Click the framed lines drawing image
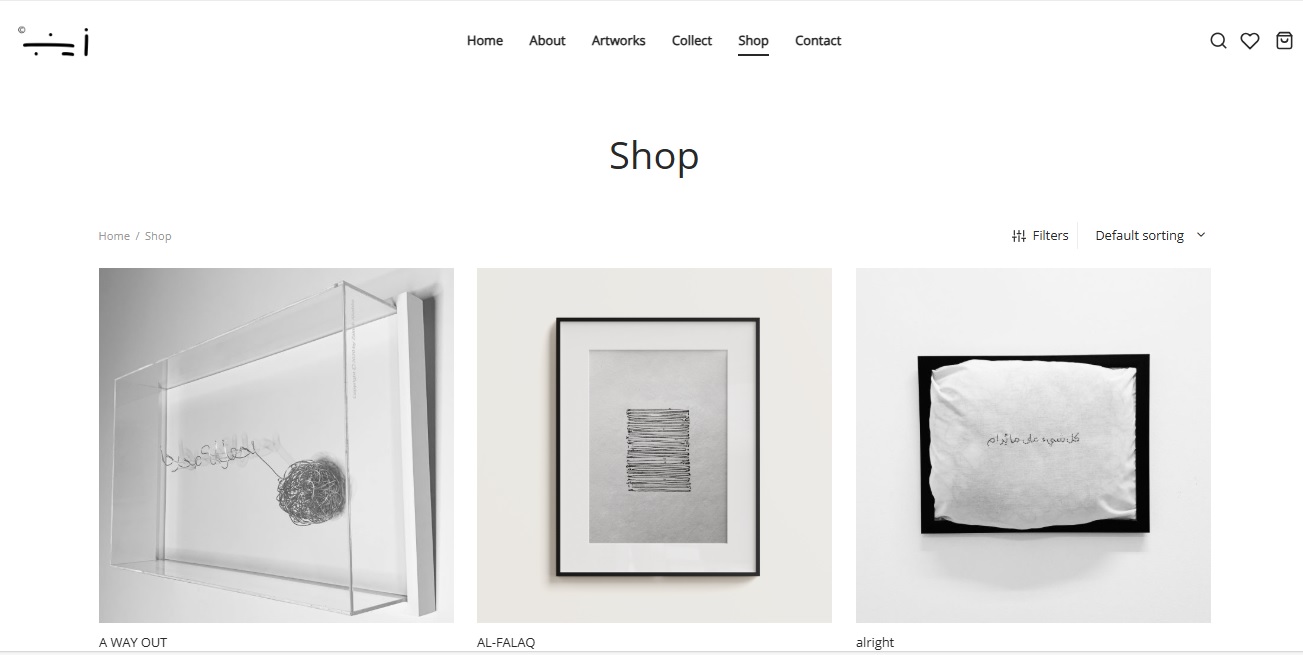 tap(654, 445)
